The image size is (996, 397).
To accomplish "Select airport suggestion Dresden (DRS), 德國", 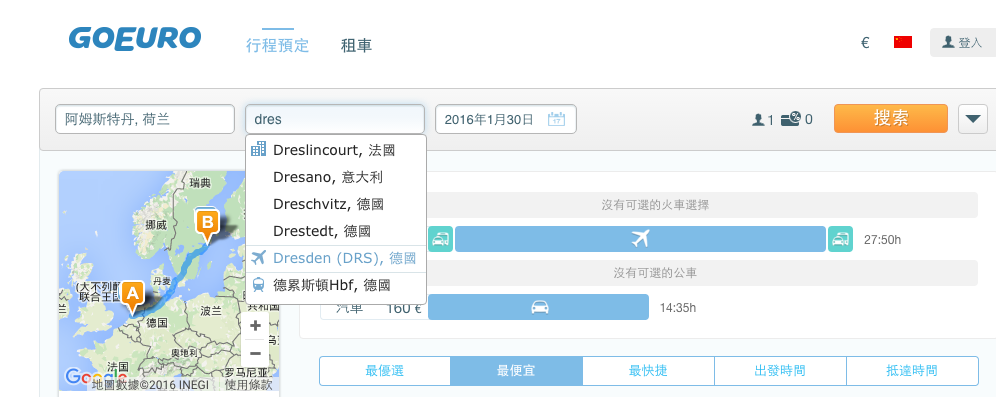I will [x=335, y=258].
